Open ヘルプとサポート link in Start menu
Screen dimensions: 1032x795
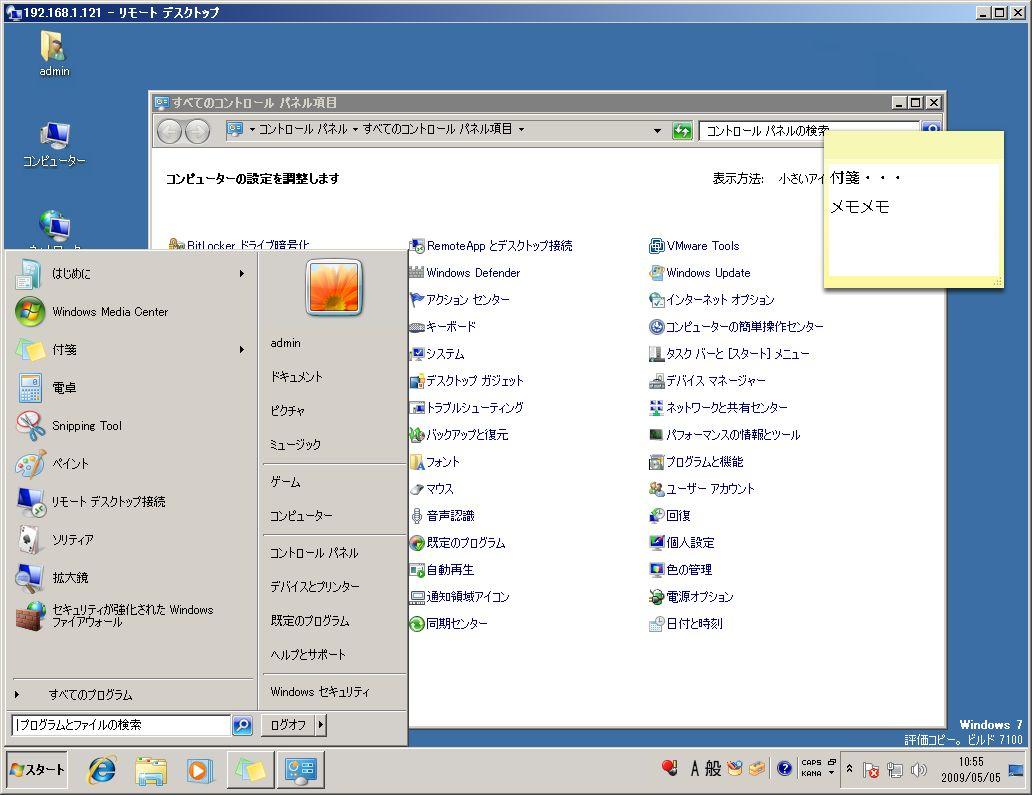pyautogui.click(x=308, y=654)
